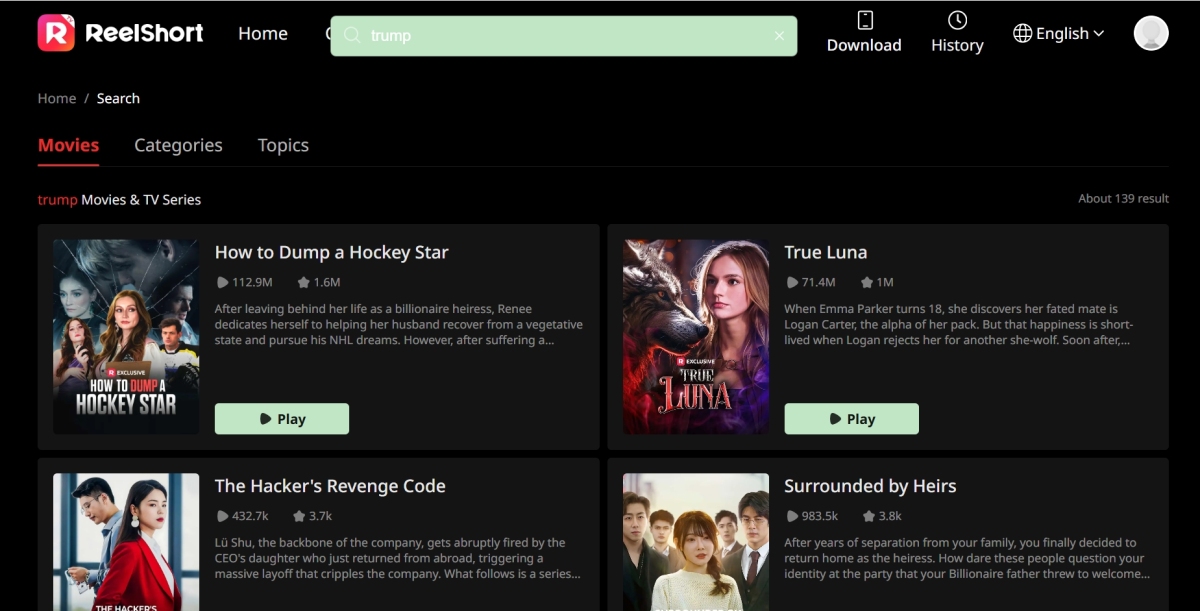This screenshot has width=1200, height=611.
Task: Click the play count icon for Surrounded by Heirs
Action: click(x=792, y=516)
